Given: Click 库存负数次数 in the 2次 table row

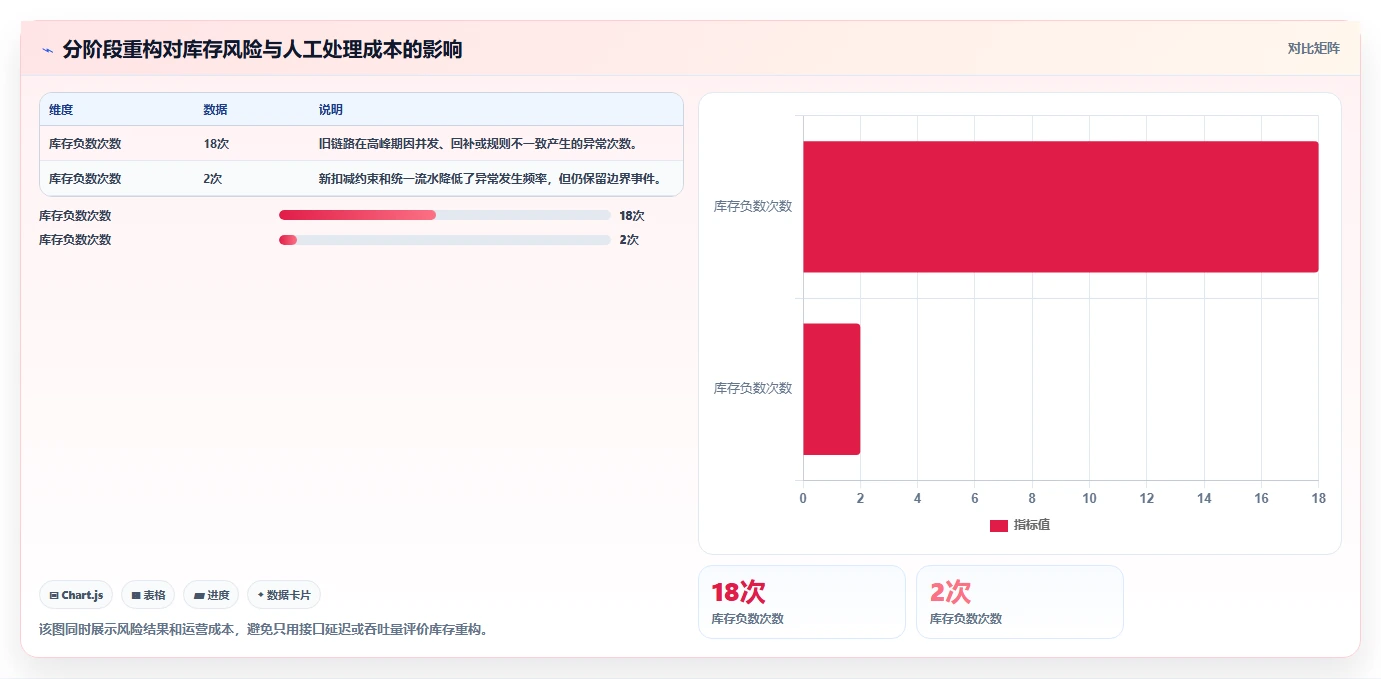Looking at the screenshot, I should click(x=85, y=179).
